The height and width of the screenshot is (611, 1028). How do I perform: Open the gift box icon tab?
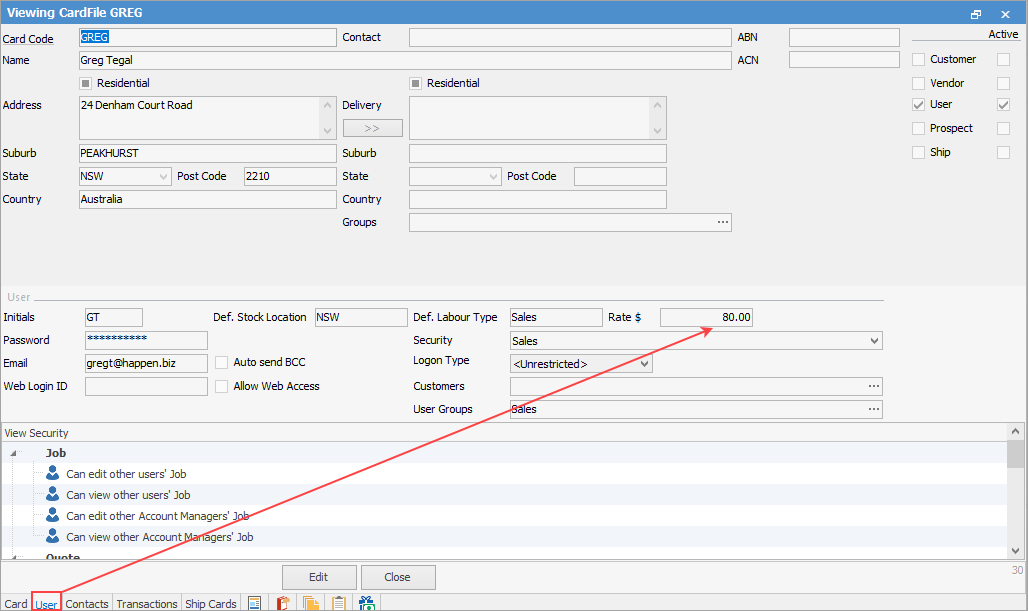click(x=367, y=603)
